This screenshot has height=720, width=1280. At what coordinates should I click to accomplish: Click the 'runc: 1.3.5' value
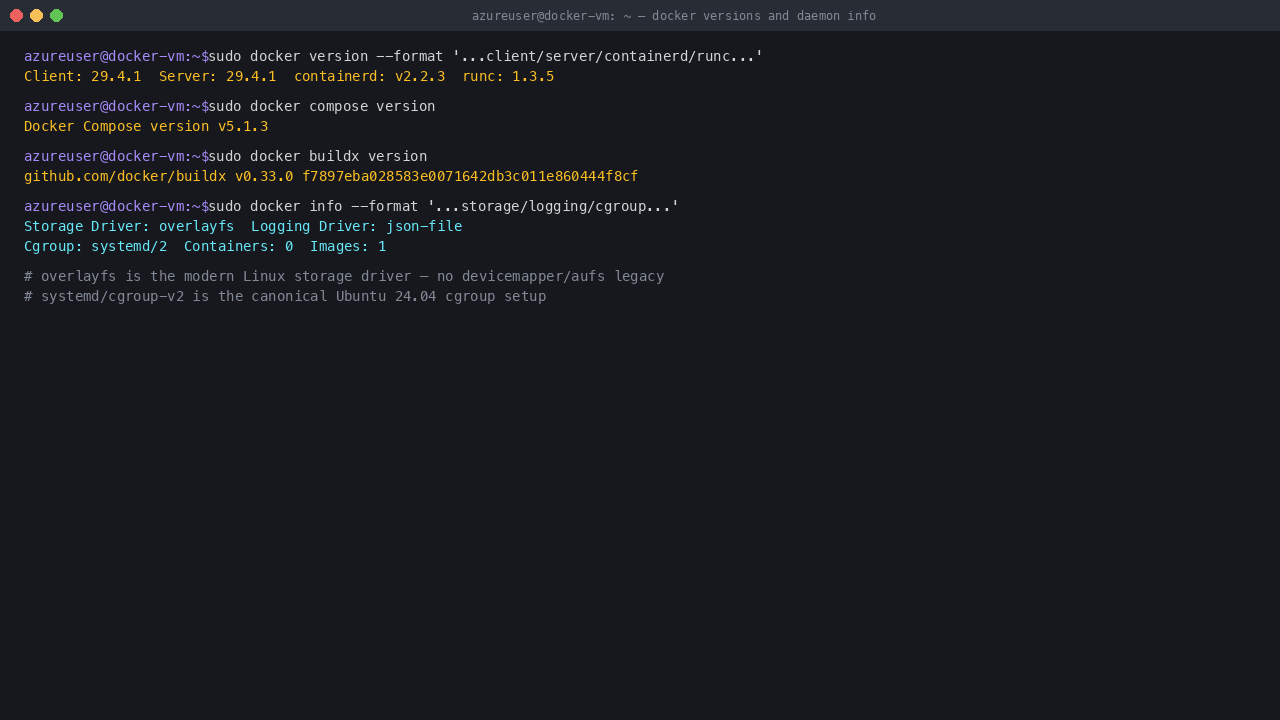click(508, 76)
